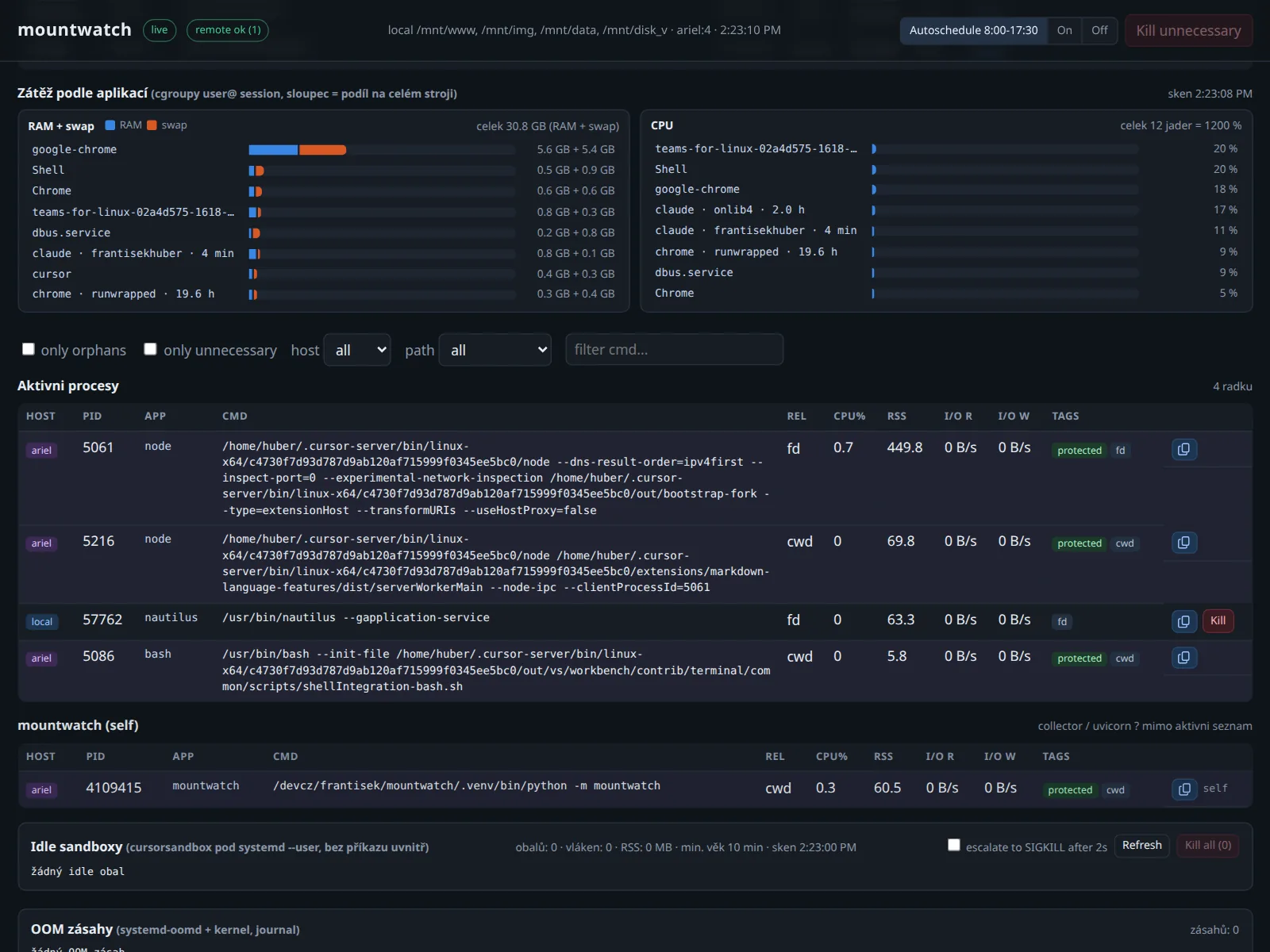Toggle the only orphans checkbox
The image size is (1270, 952).
tap(29, 349)
